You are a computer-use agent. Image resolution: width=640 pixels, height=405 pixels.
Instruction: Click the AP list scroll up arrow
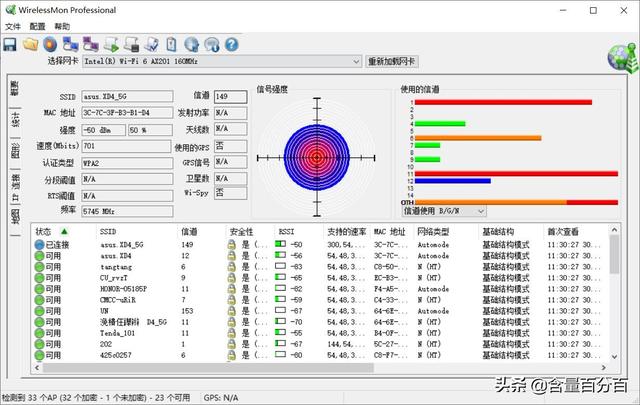(x=614, y=231)
